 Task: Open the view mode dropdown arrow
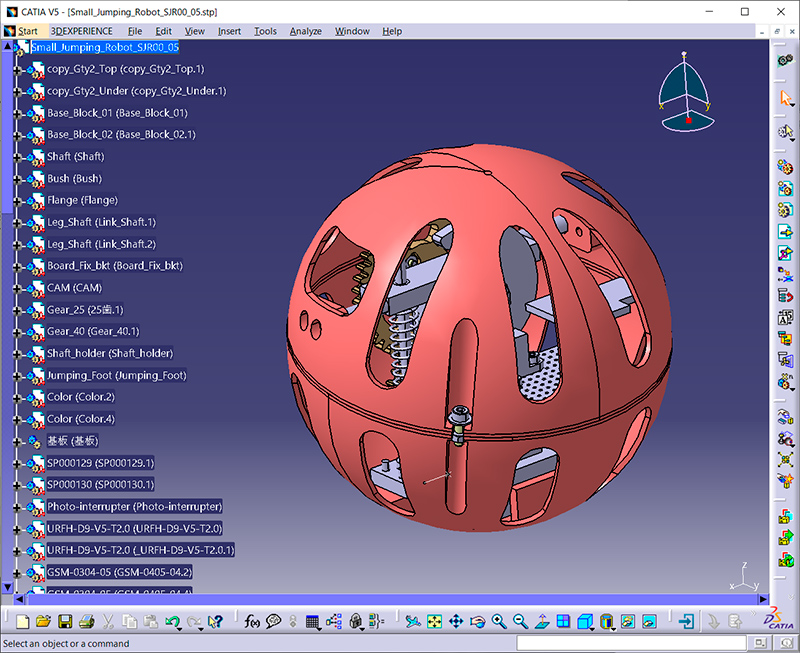tap(614, 628)
